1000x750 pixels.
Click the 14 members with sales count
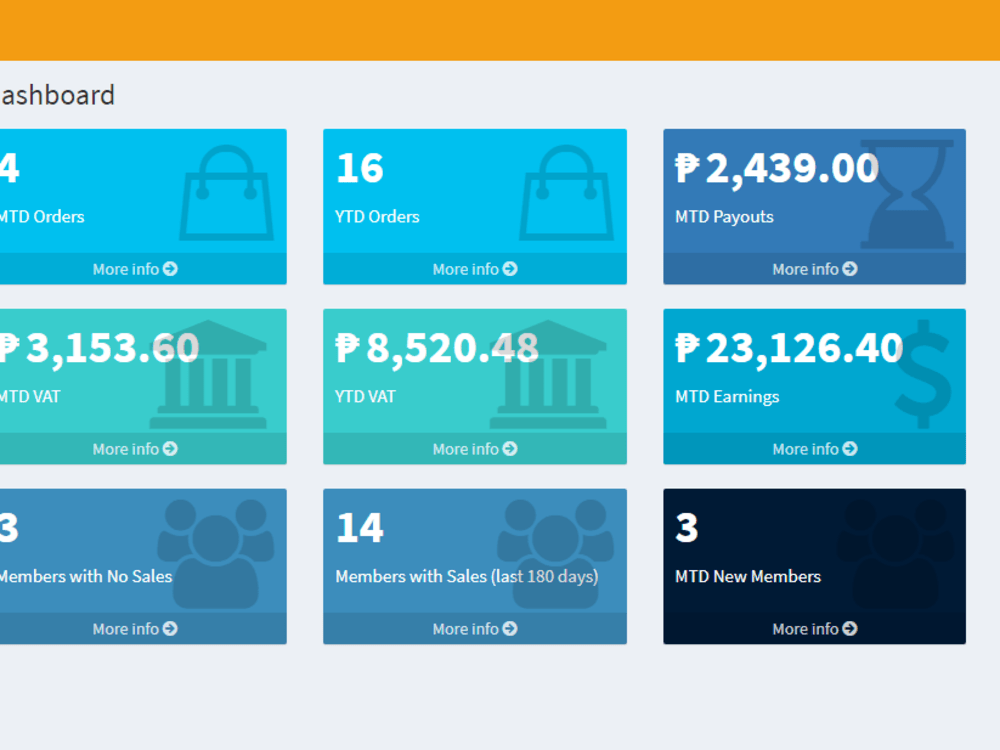click(x=360, y=528)
